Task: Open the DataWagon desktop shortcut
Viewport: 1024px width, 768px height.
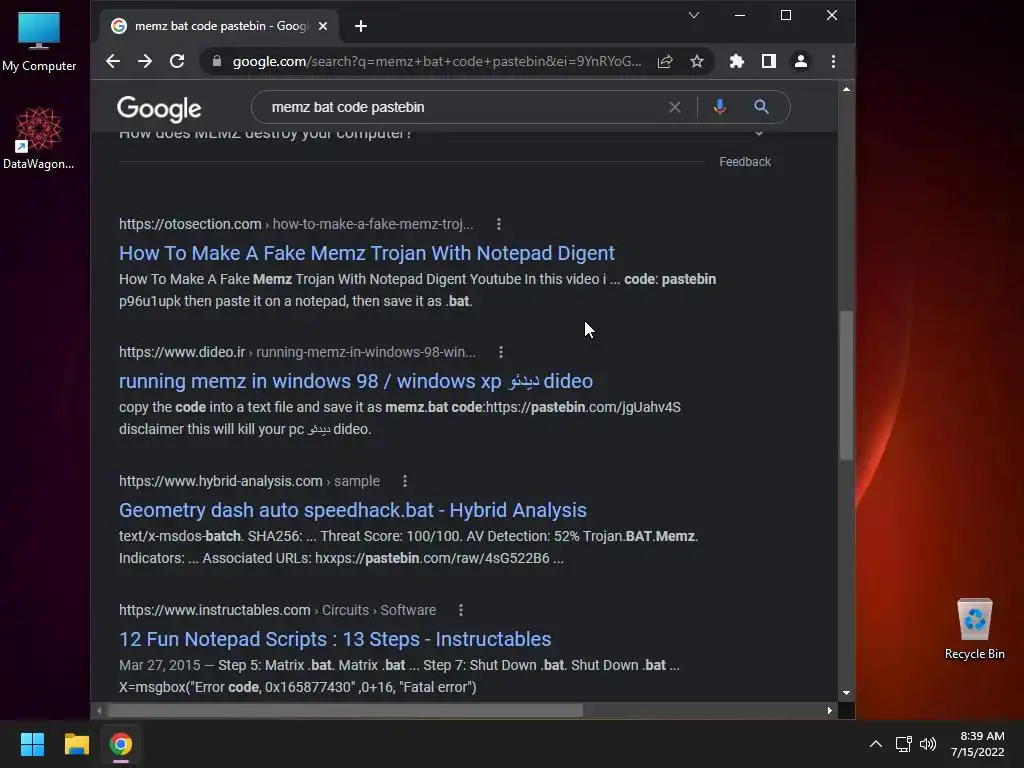Action: pos(39,138)
